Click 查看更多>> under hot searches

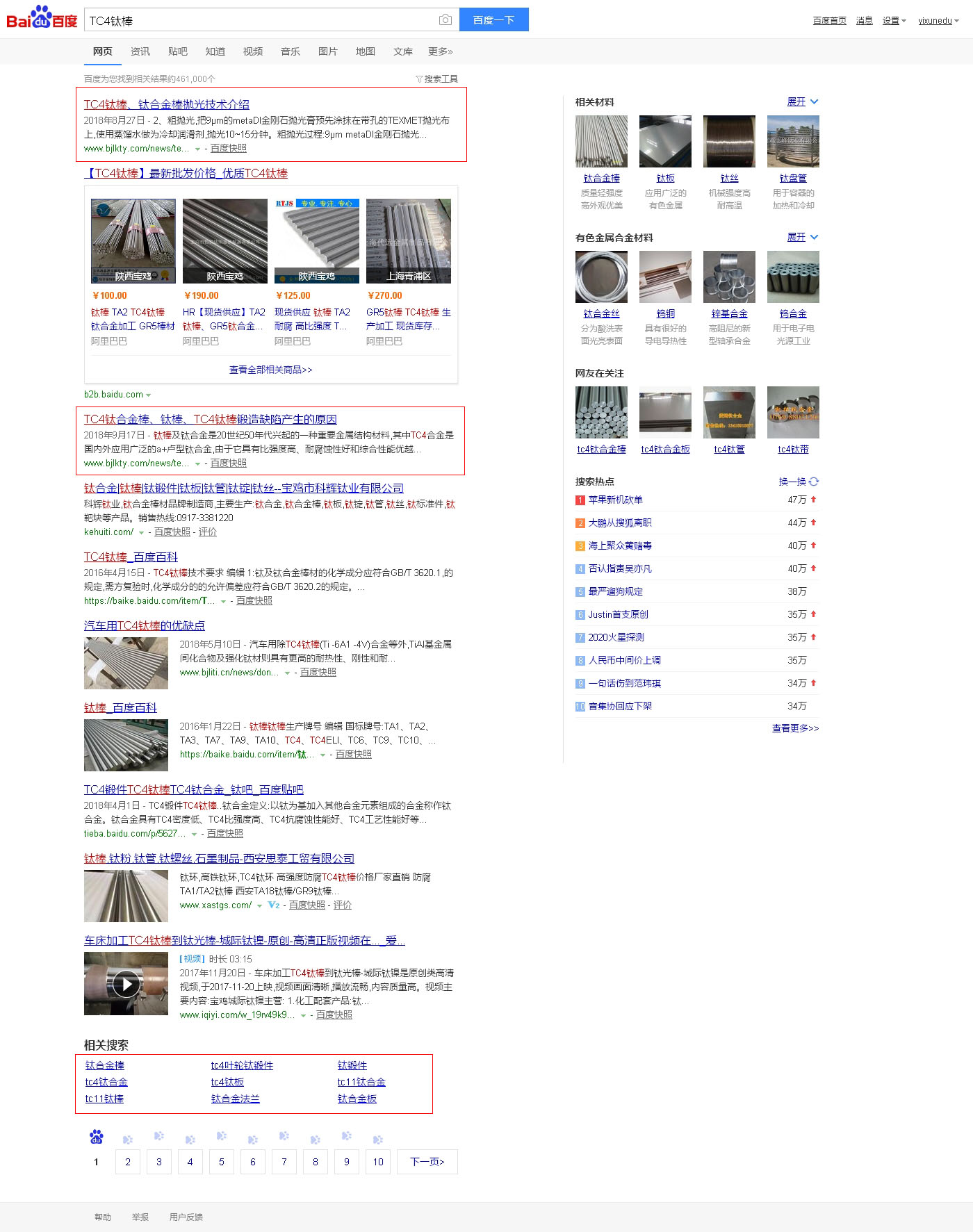(x=796, y=728)
